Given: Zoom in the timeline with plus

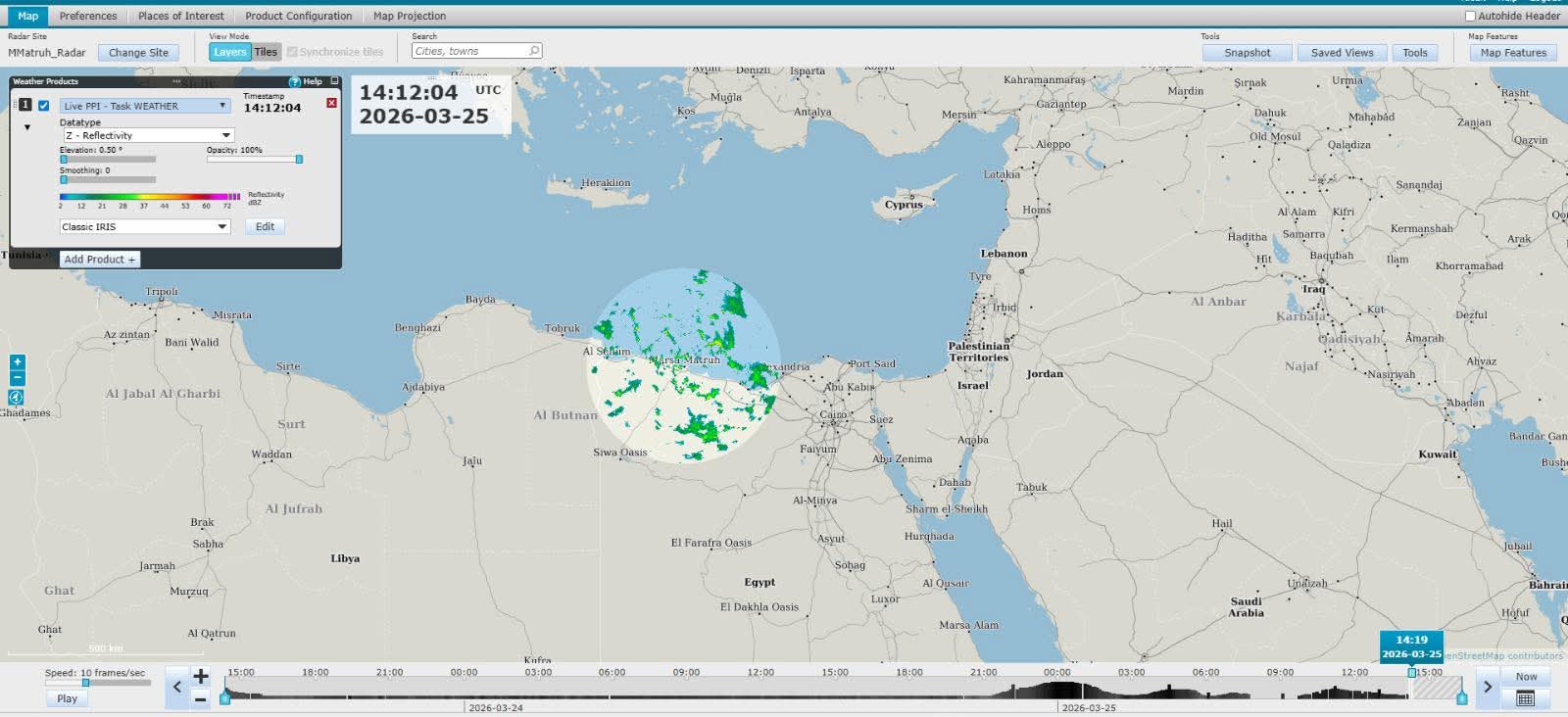Looking at the screenshot, I should (201, 676).
